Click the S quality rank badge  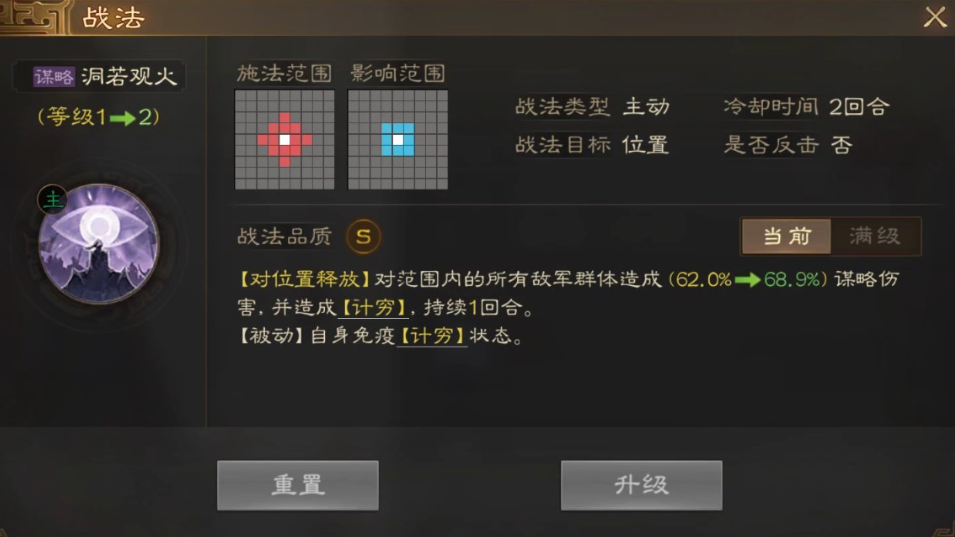[x=364, y=237]
